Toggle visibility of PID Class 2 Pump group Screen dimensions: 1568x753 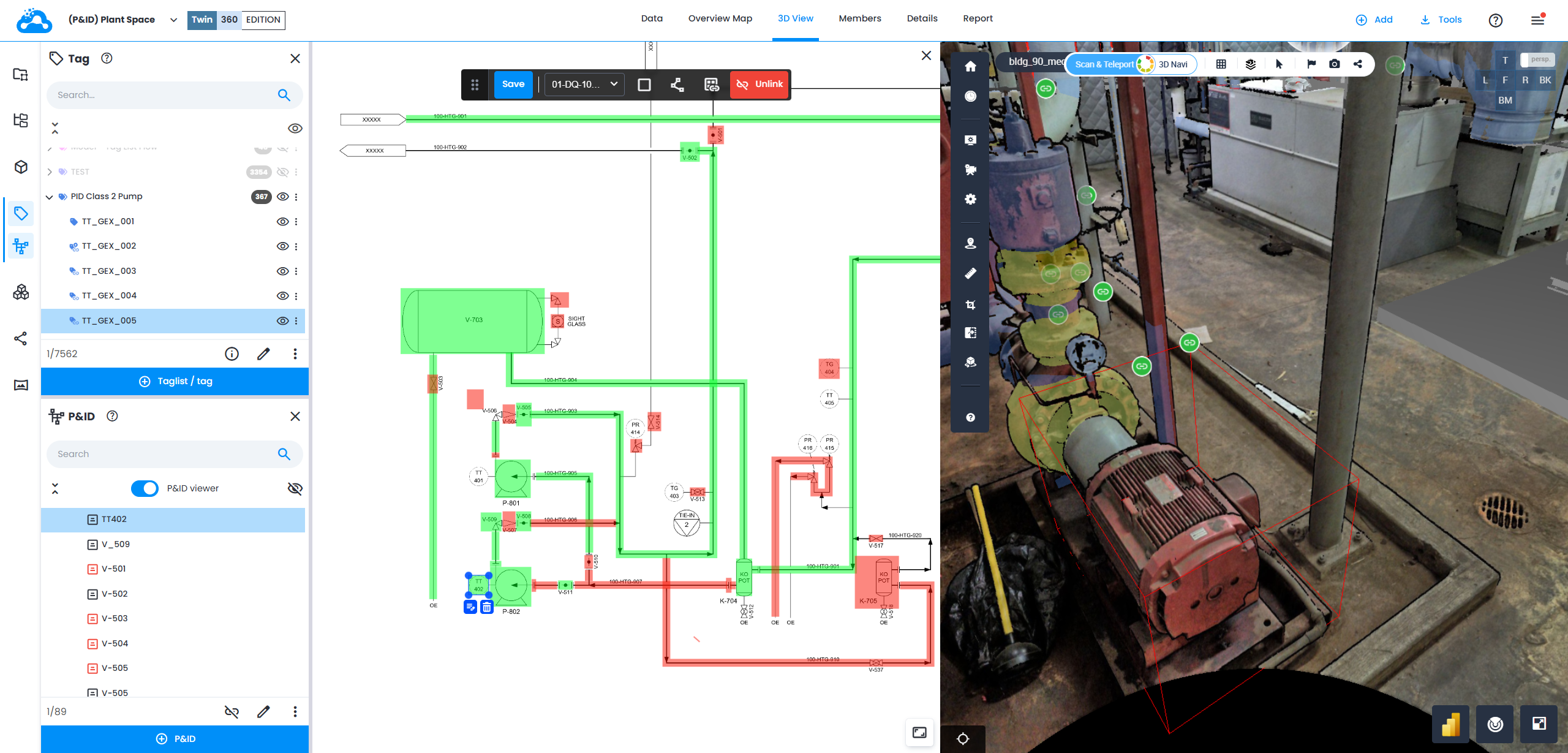pyautogui.click(x=282, y=197)
